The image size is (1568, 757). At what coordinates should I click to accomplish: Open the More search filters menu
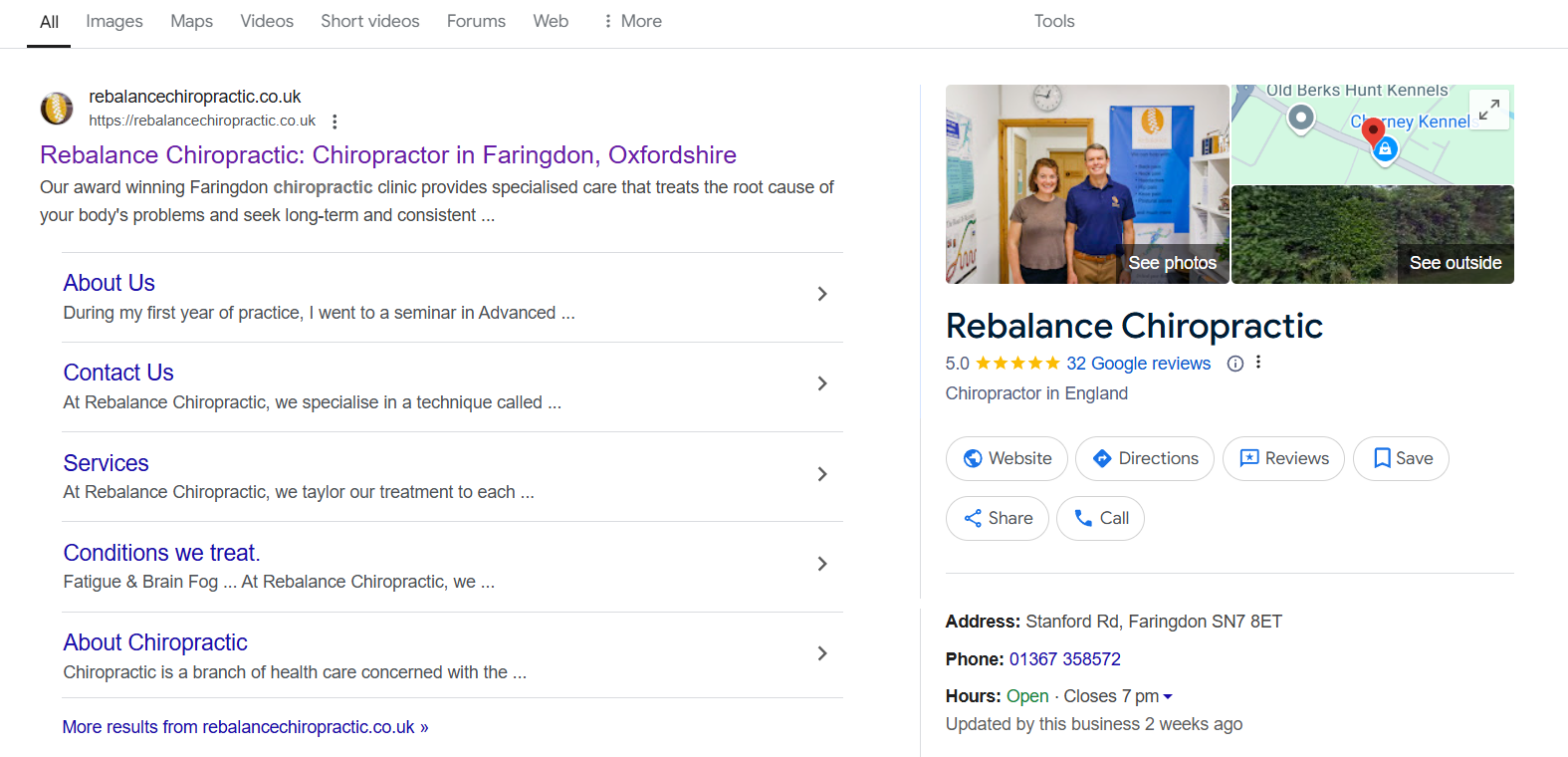coord(632,21)
